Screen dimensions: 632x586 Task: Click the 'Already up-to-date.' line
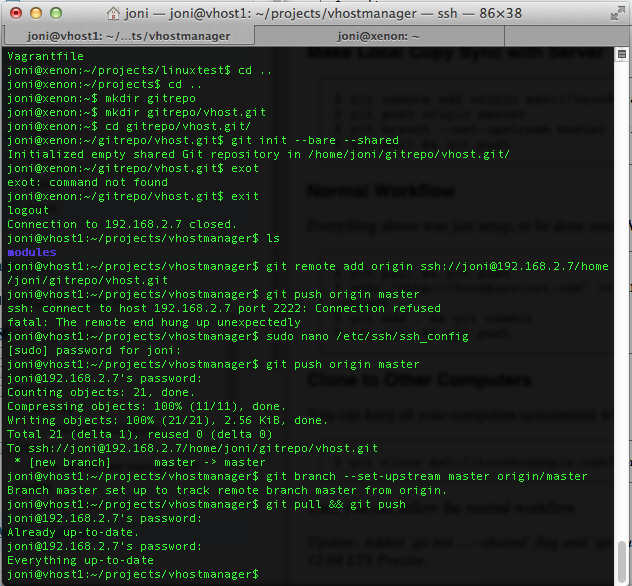[73, 532]
